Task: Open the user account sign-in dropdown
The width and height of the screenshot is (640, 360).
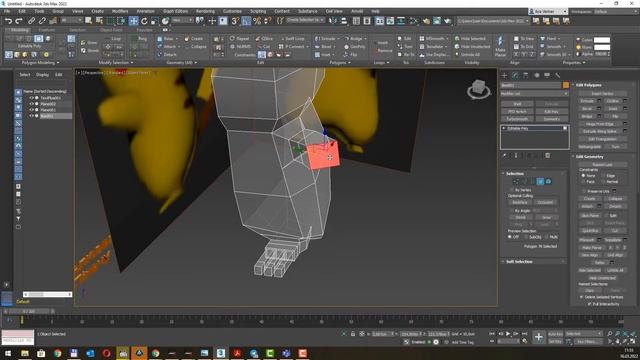Action: pyautogui.click(x=548, y=11)
